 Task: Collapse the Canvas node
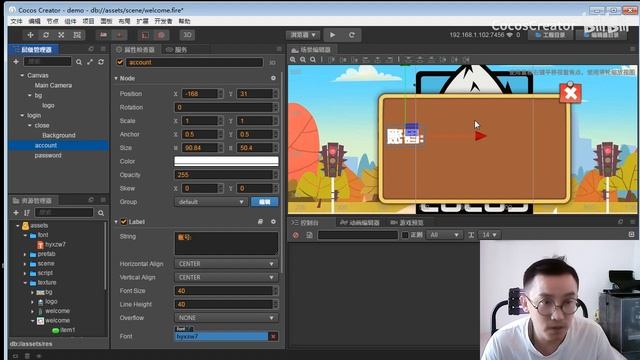(22, 76)
